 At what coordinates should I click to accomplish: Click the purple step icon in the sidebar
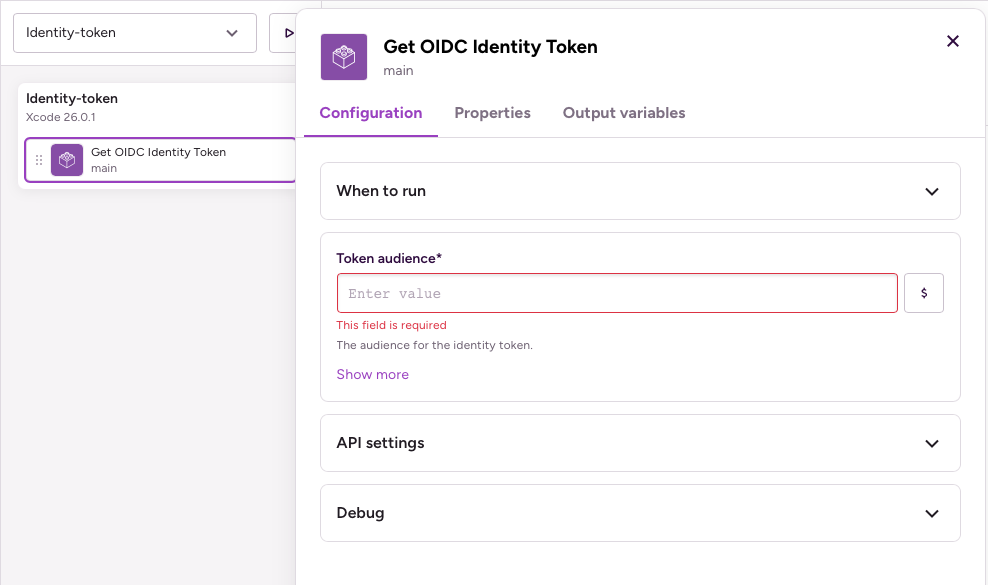66,159
